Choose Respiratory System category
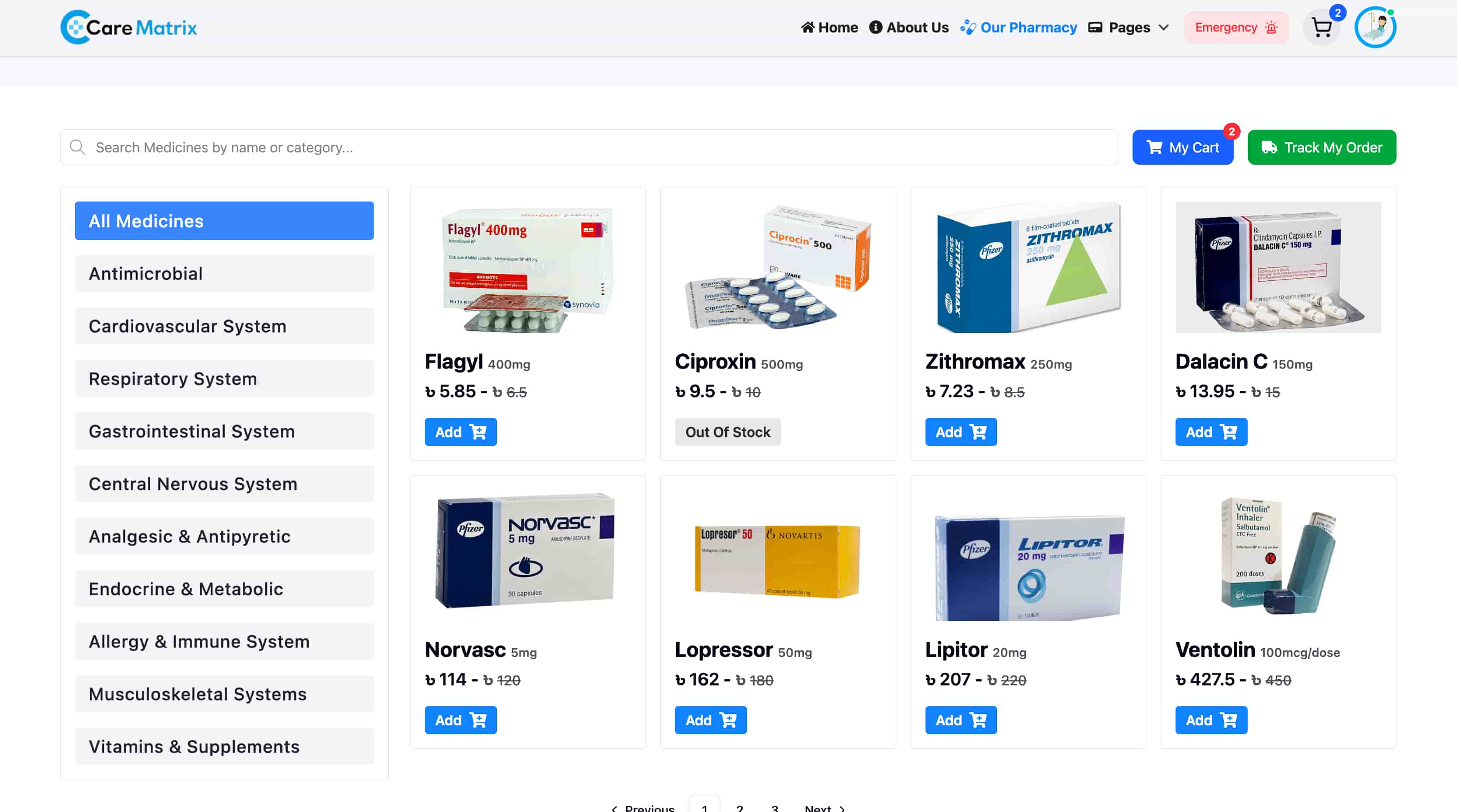 pos(225,379)
